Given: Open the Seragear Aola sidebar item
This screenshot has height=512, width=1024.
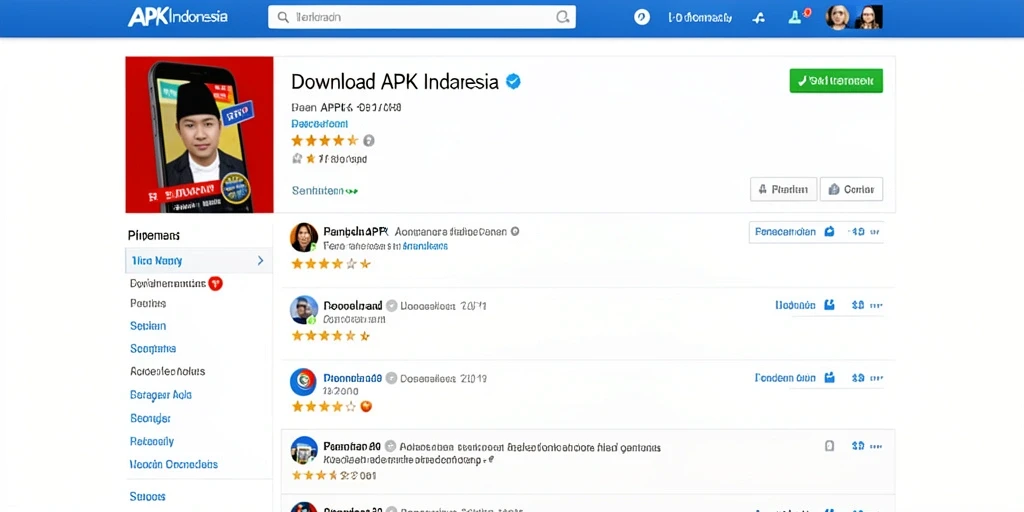Looking at the screenshot, I should 161,395.
